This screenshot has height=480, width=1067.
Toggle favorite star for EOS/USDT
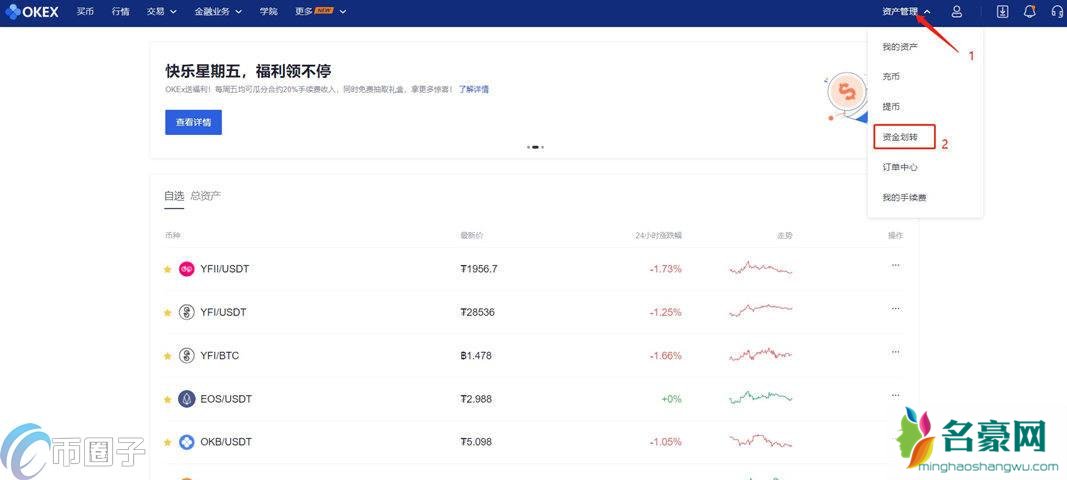167,399
